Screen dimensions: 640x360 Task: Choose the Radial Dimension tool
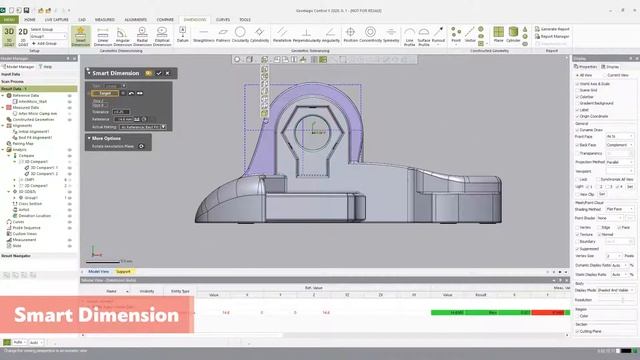[142, 36]
